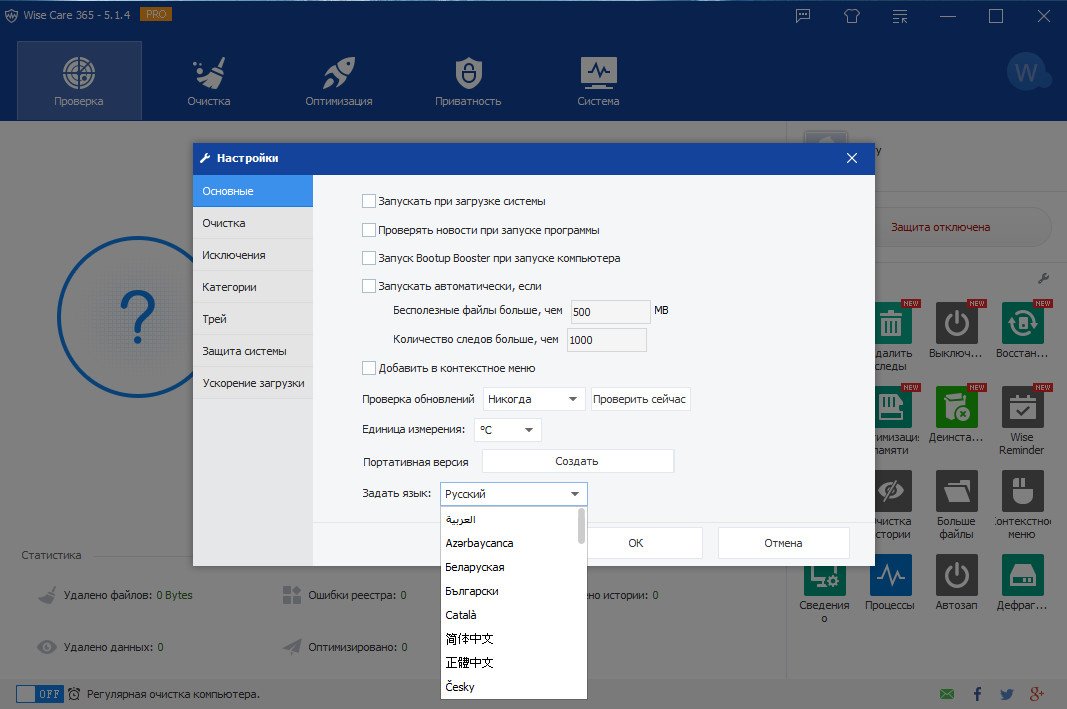Expand the Проверка обновлений dropdown
The height and width of the screenshot is (709, 1067).
click(x=533, y=399)
